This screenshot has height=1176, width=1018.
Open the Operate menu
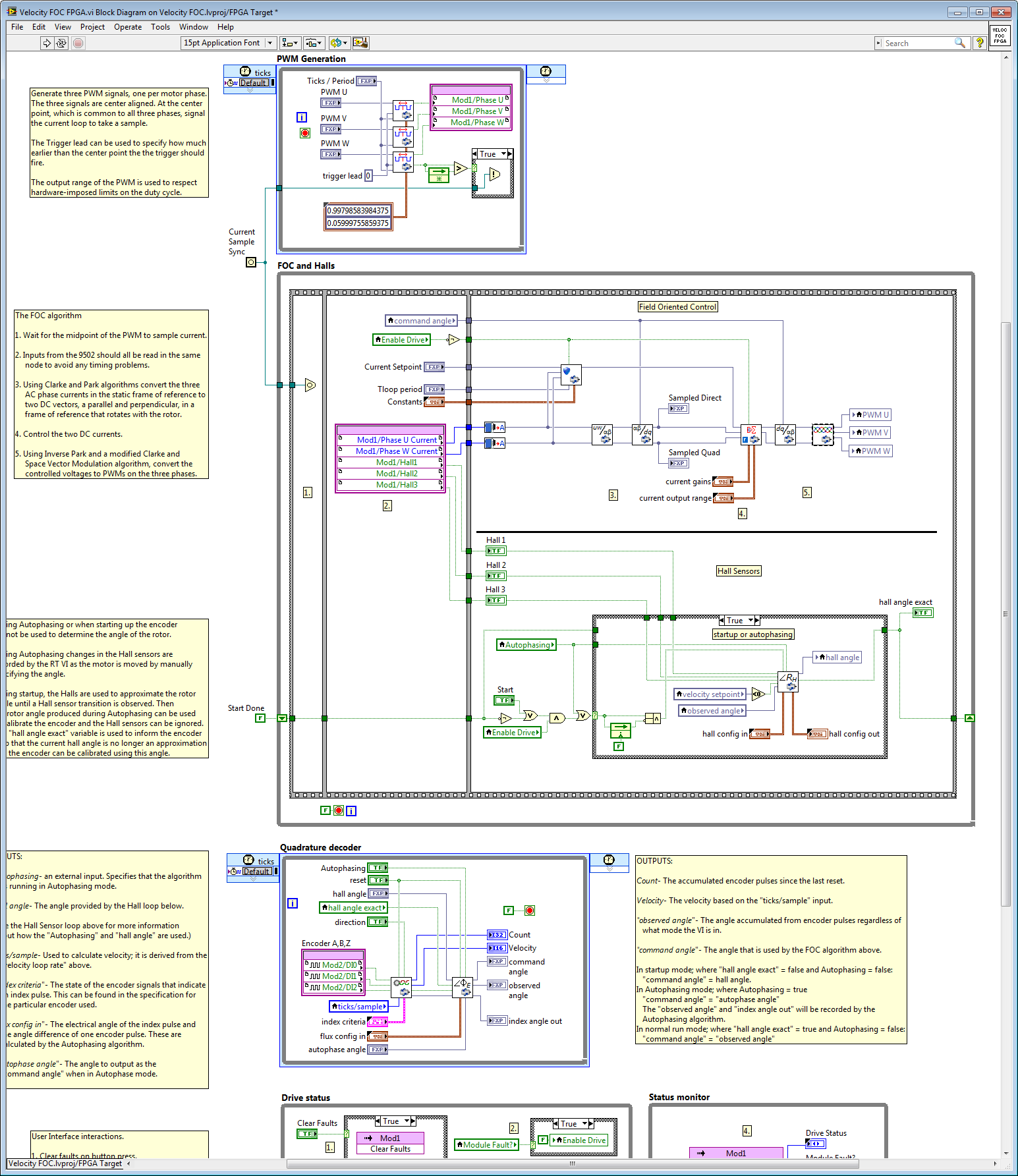[128, 27]
